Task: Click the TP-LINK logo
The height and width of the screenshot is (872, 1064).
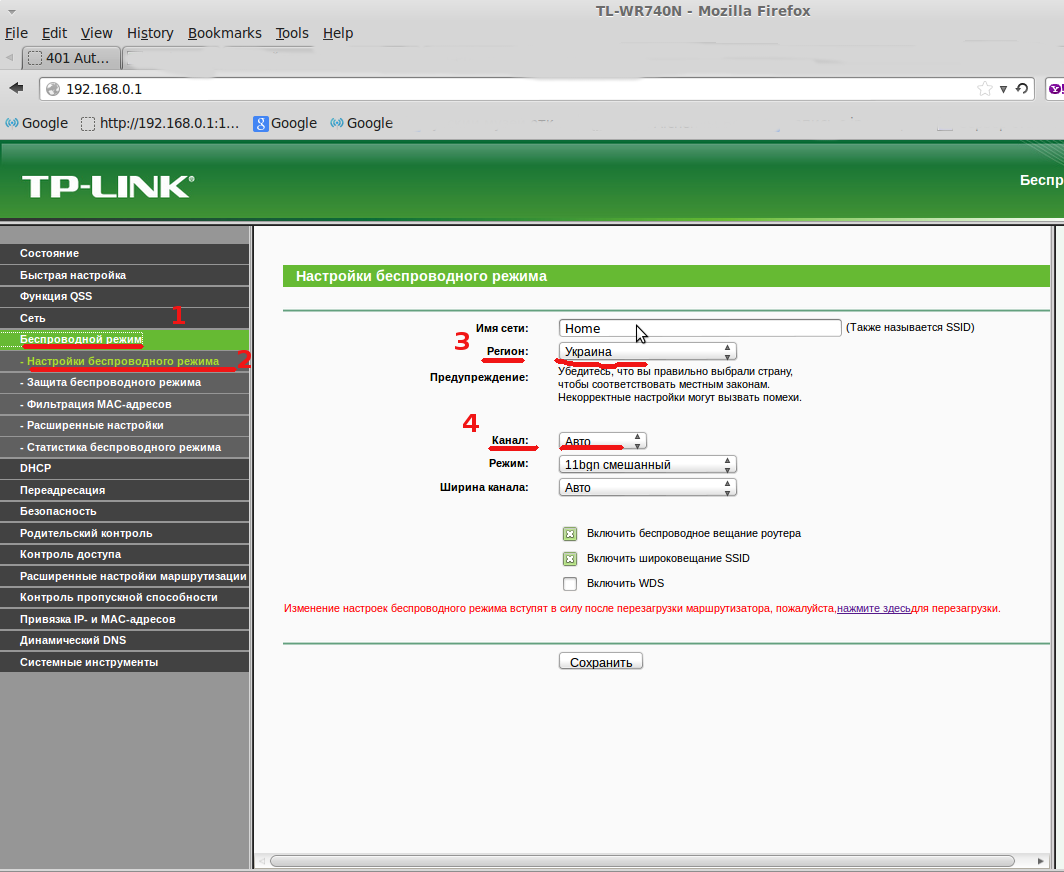Action: [x=108, y=187]
